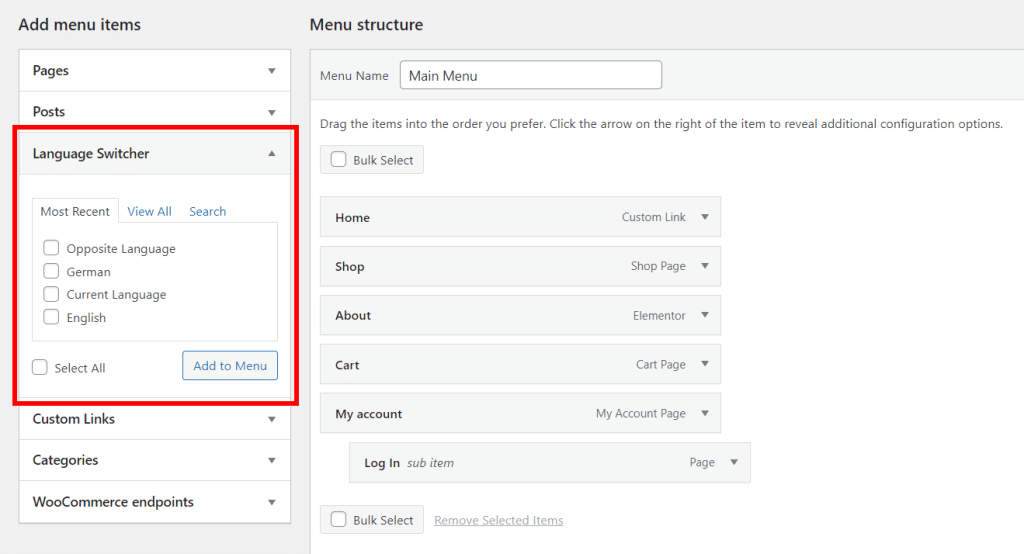
Task: Collapse the Language Switcher panel
Action: point(271,154)
